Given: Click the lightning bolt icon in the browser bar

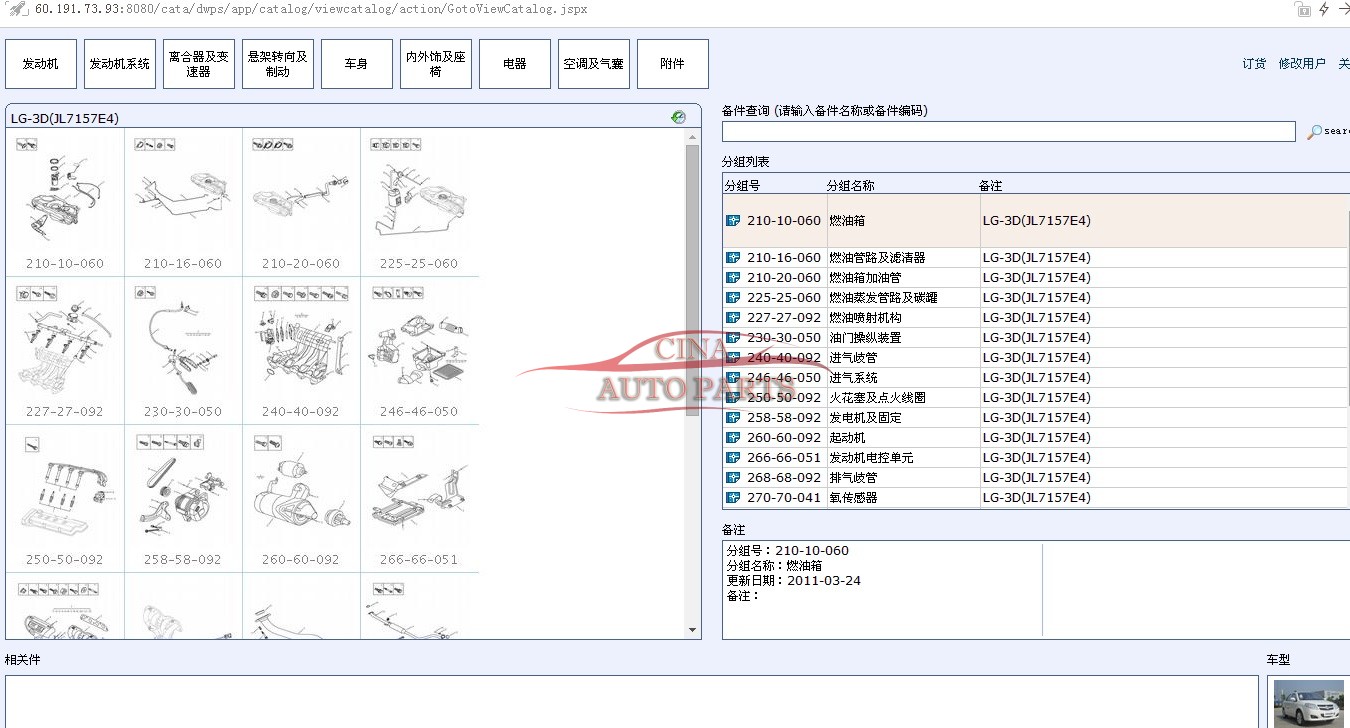Looking at the screenshot, I should [x=1324, y=9].
